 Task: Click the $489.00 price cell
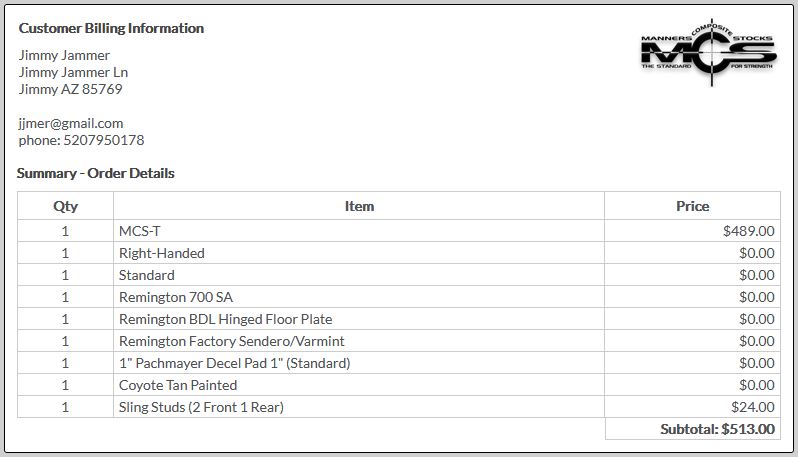pos(692,231)
